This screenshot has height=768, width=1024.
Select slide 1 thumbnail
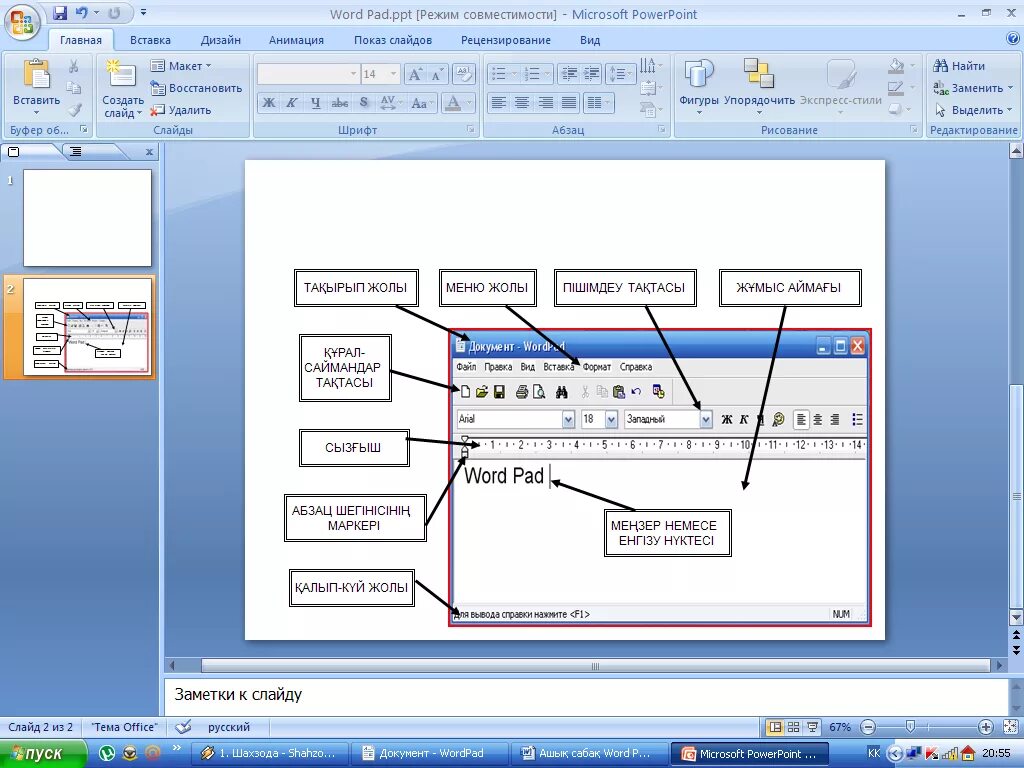88,217
